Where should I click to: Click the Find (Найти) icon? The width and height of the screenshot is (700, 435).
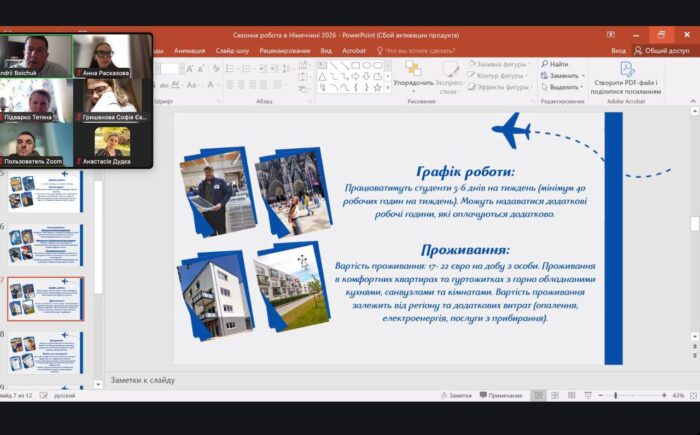click(x=545, y=64)
